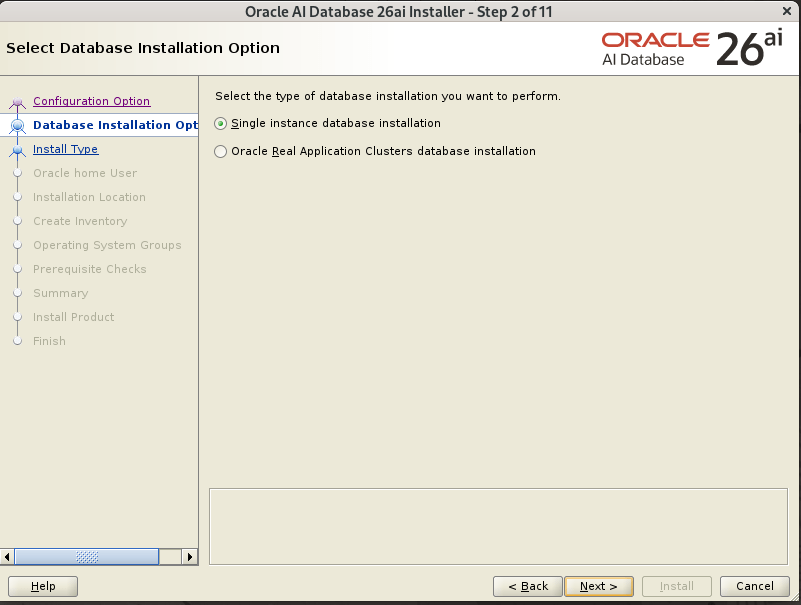Image resolution: width=801 pixels, height=605 pixels.
Task: Close the installer window with the X
Action: click(787, 11)
